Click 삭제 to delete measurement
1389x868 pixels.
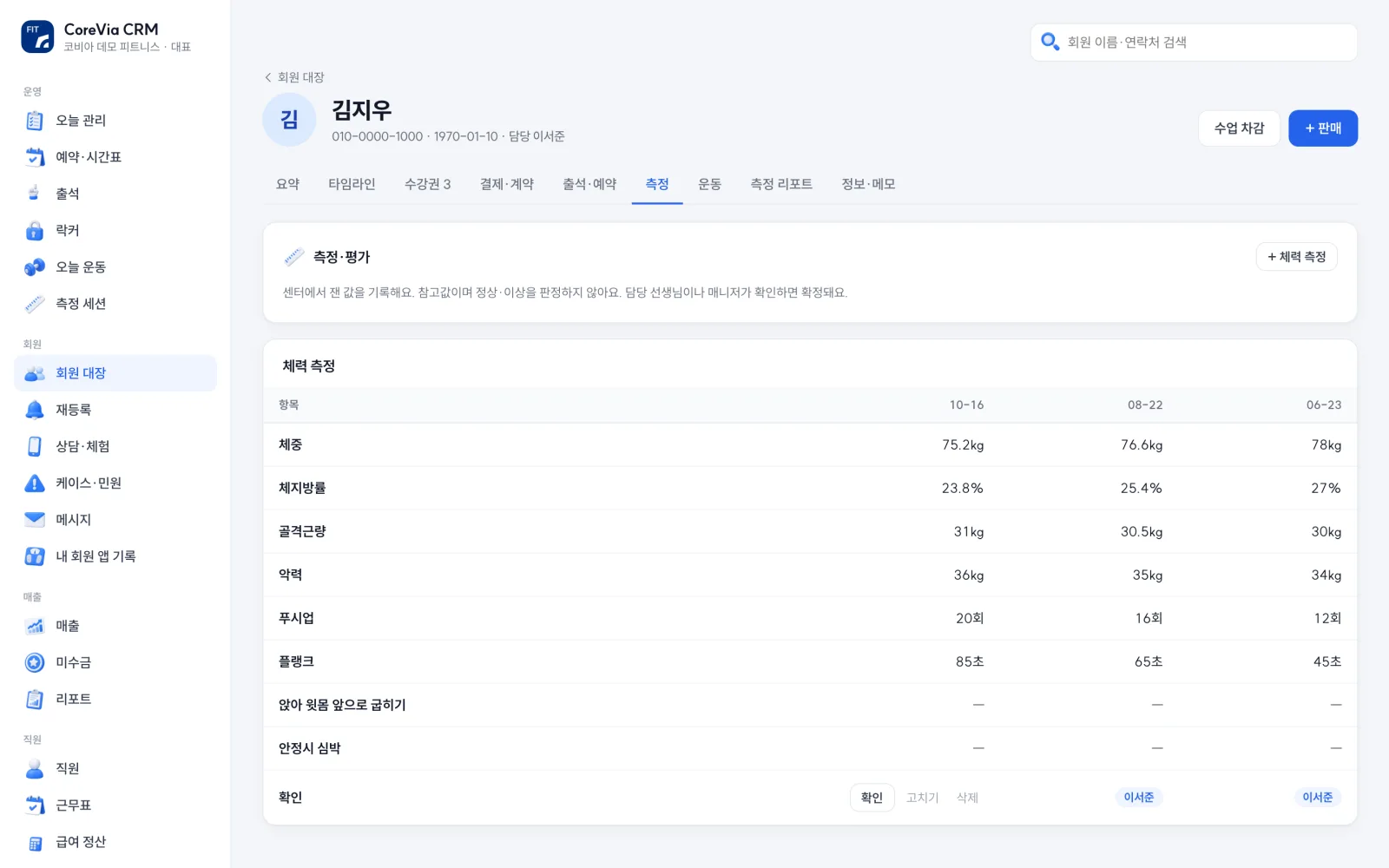click(x=968, y=798)
